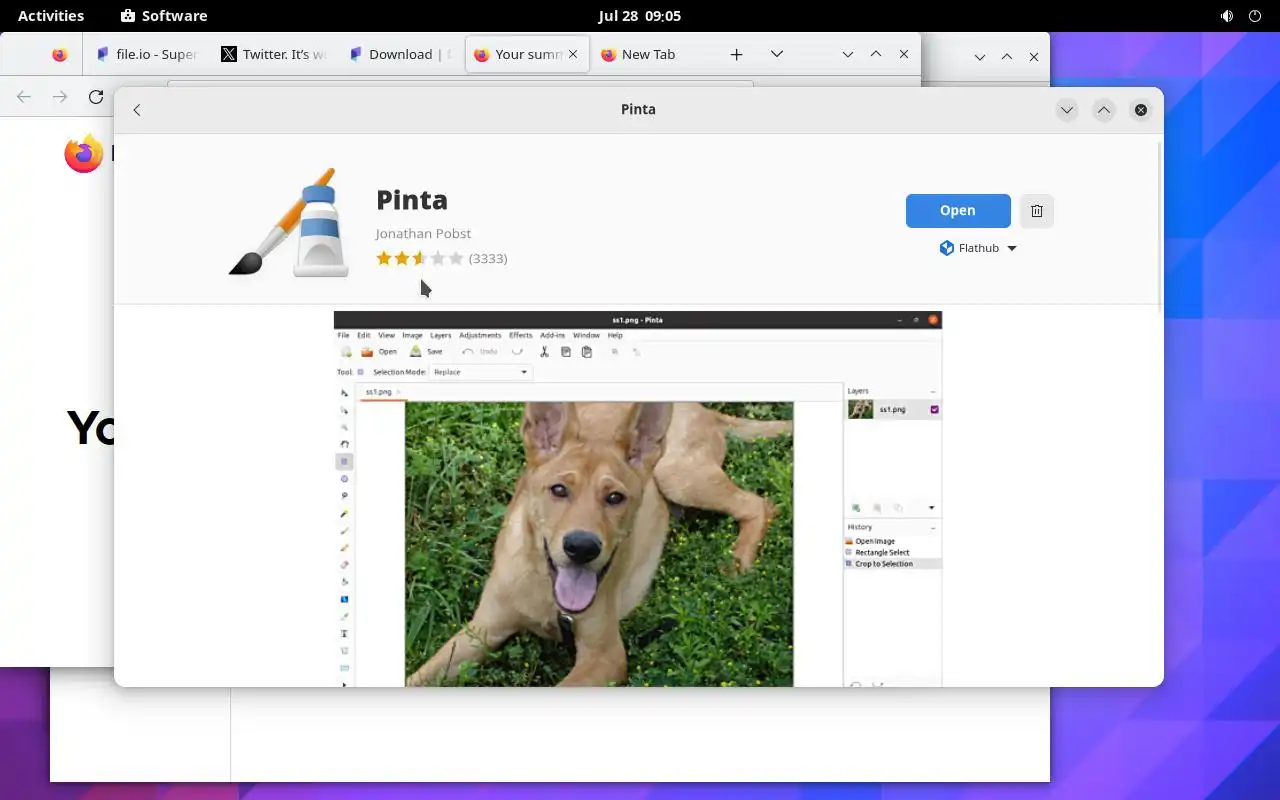Image resolution: width=1280 pixels, height=800 pixels.
Task: Click the Flathub source logo icon
Action: [x=946, y=248]
